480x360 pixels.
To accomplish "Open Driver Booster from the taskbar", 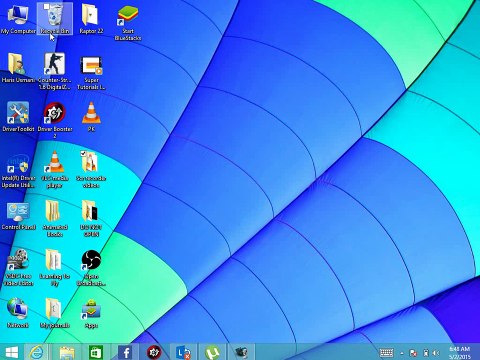I will pos(154,352).
